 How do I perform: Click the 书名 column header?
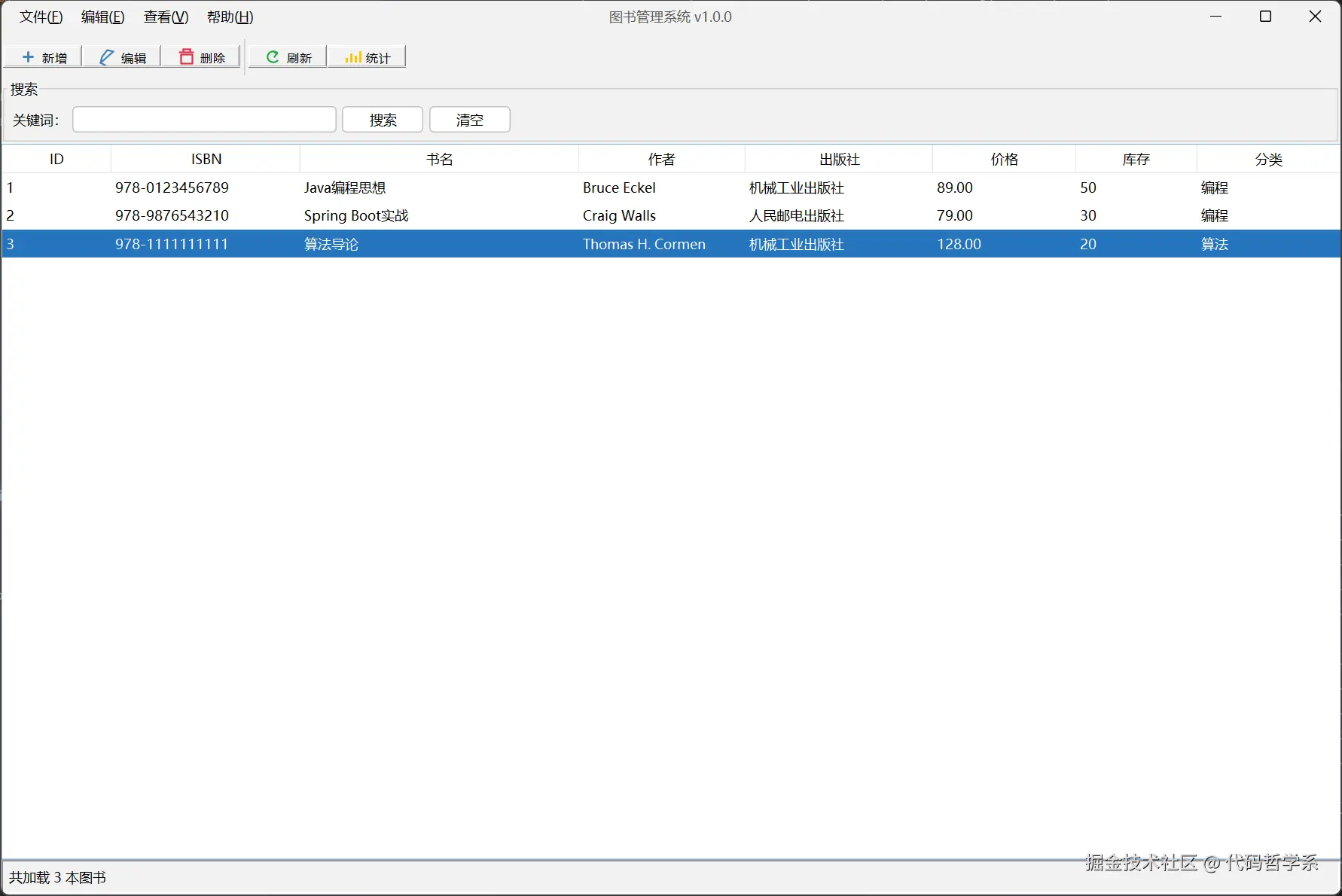point(439,159)
